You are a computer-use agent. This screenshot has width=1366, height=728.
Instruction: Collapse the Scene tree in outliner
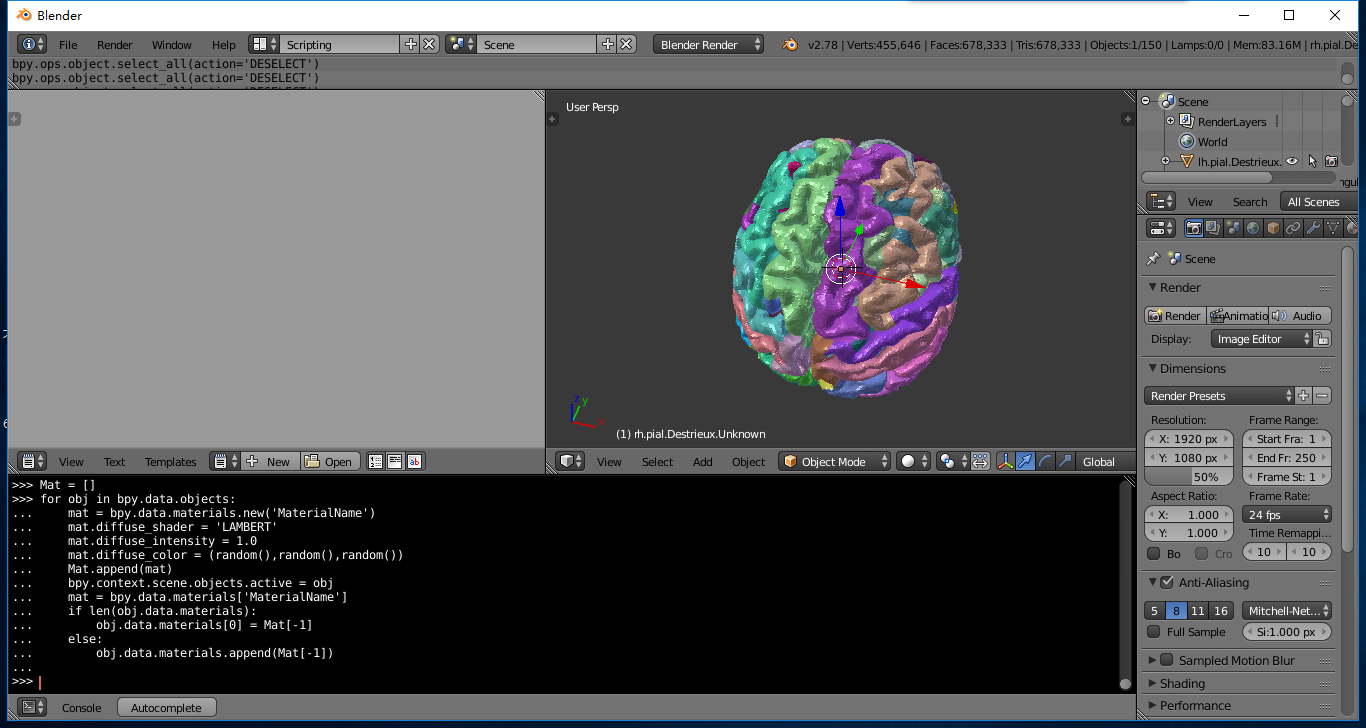[1146, 101]
